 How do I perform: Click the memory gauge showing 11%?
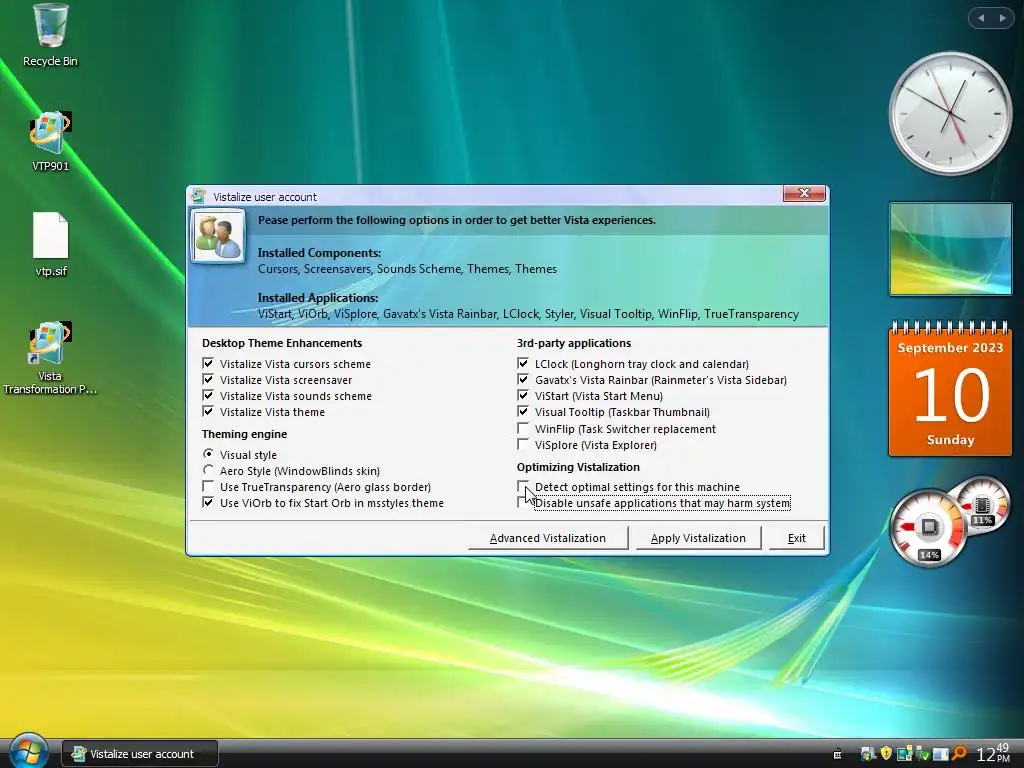(983, 505)
